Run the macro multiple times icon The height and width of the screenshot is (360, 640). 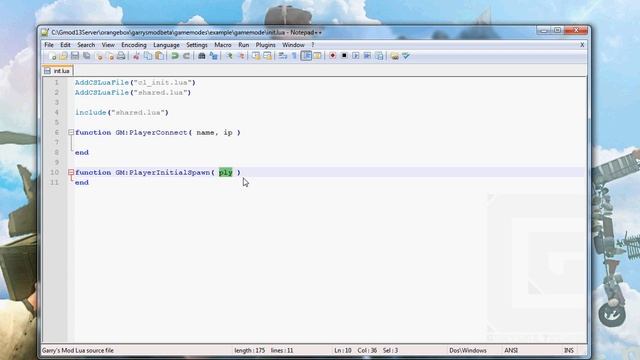367,56
